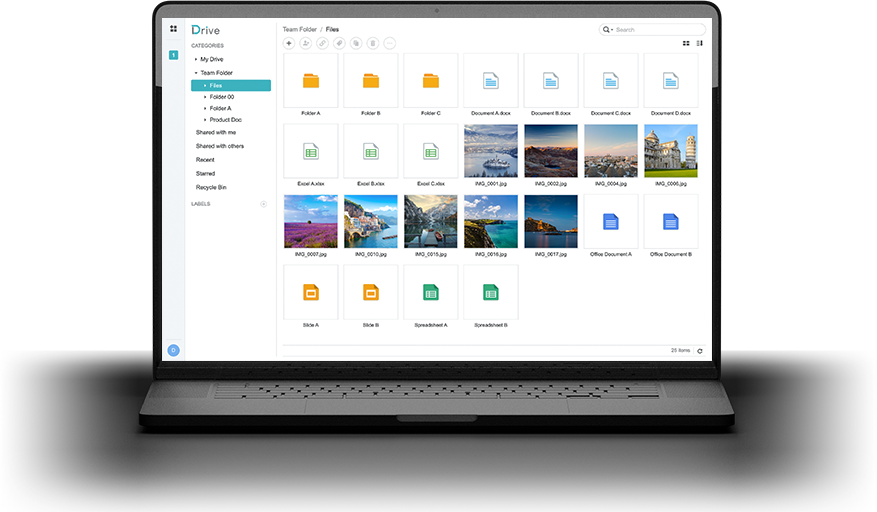Open the app grid icon at top-left
Screen dimensions: 877x512
[x=173, y=29]
